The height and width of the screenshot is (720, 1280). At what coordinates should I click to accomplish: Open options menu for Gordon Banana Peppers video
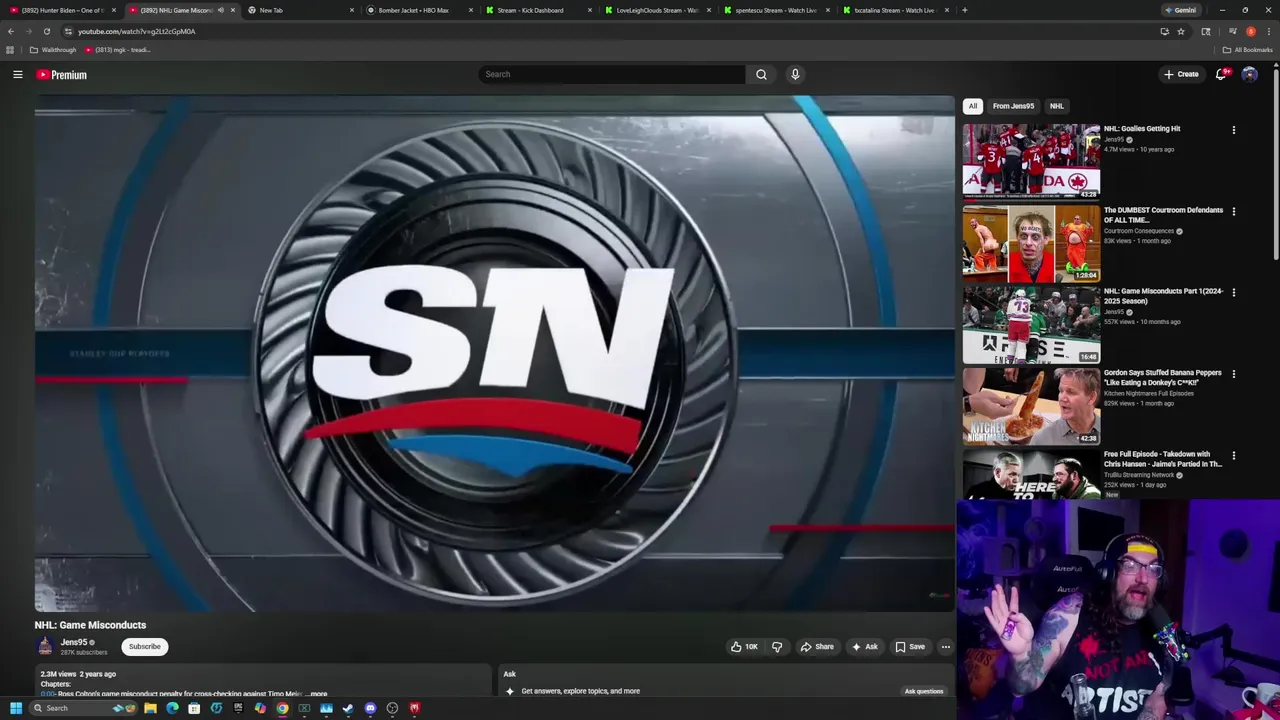click(x=1233, y=374)
